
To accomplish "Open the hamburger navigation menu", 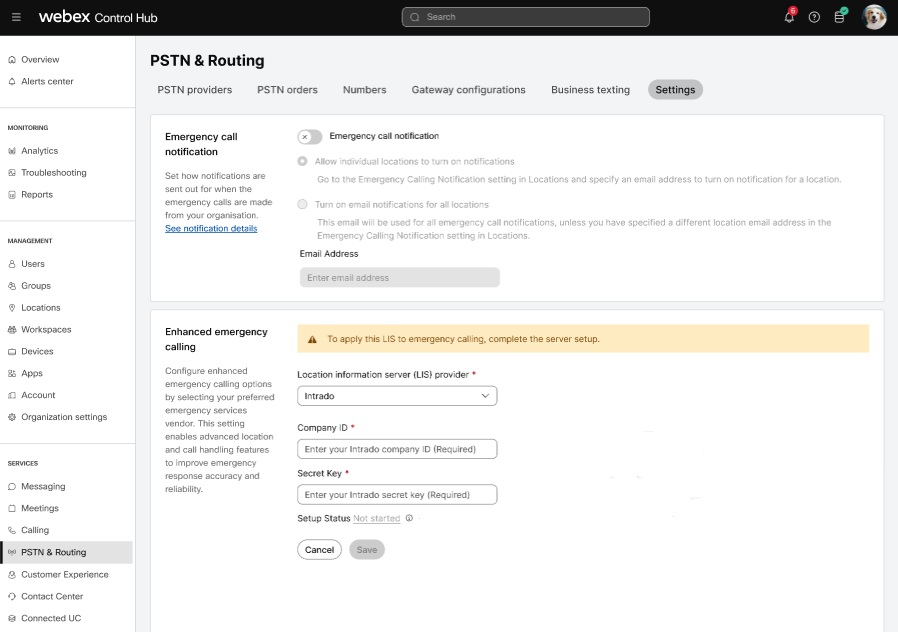I will click(16, 17).
